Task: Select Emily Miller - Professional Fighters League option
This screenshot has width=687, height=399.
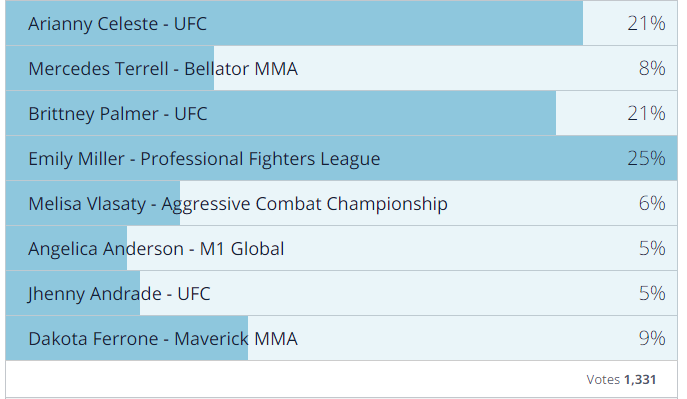Action: 341,158
